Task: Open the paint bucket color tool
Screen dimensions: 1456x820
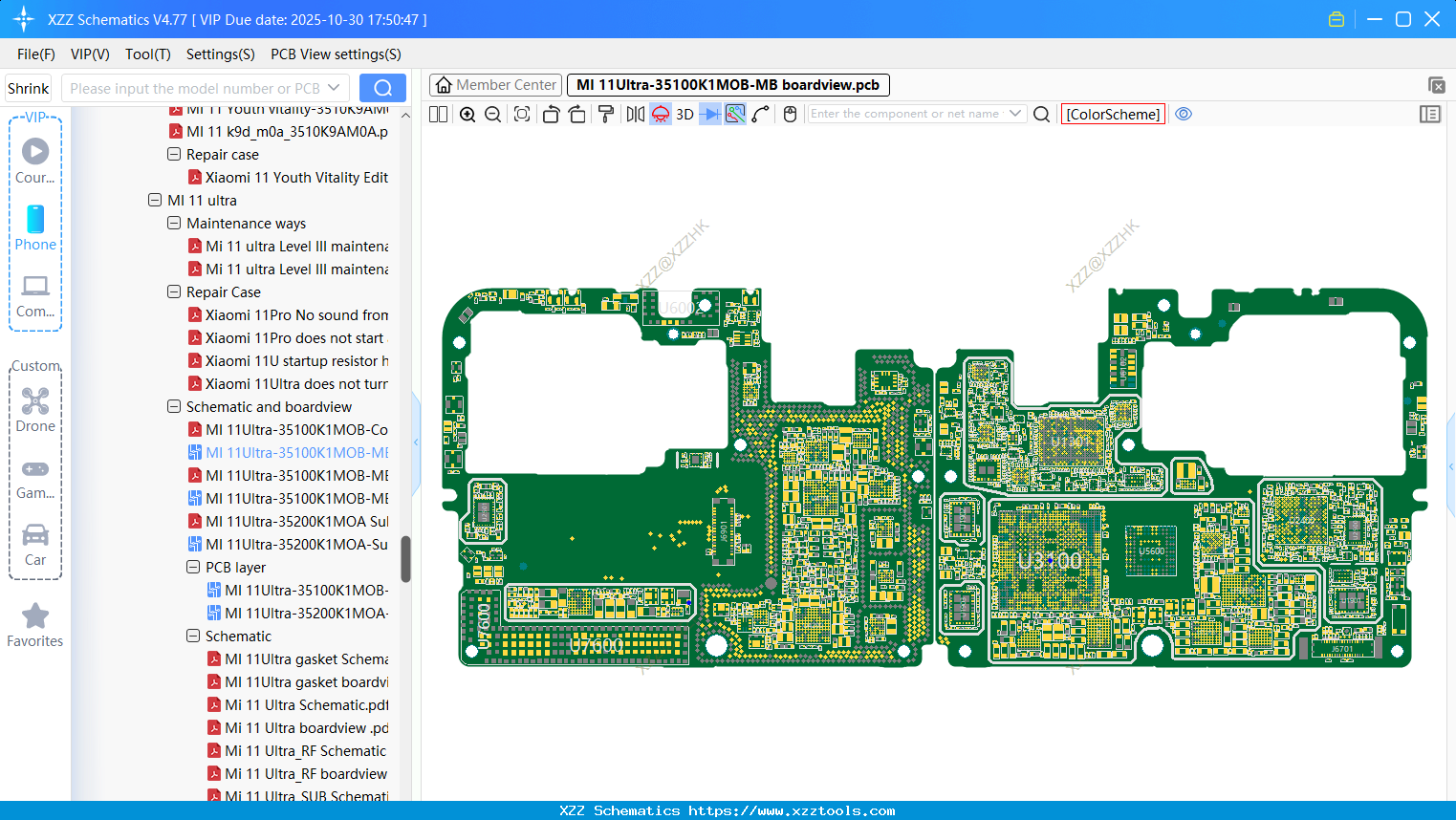Action: (x=606, y=114)
